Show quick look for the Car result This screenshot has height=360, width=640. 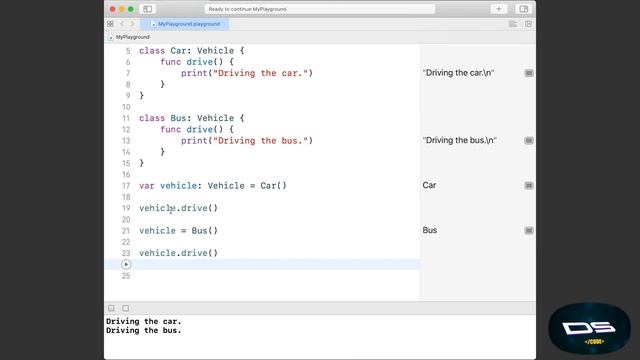529,186
